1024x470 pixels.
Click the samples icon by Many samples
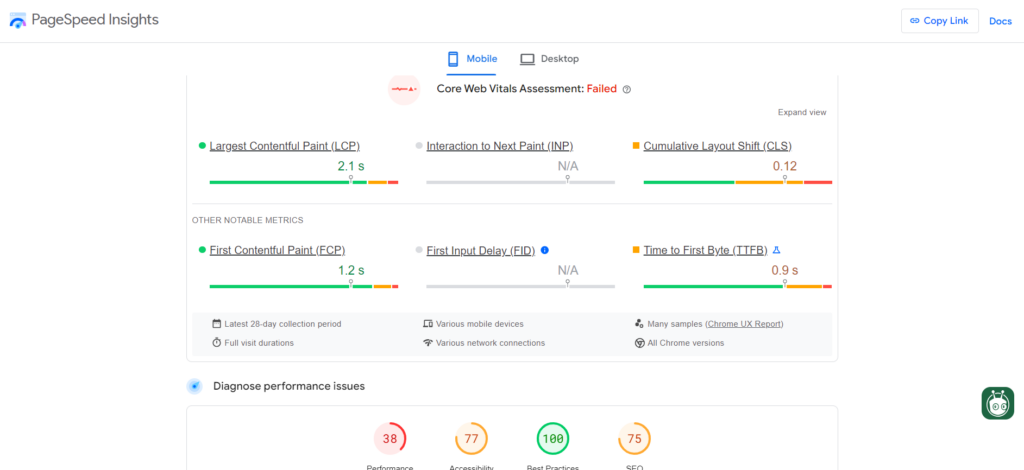(x=639, y=324)
